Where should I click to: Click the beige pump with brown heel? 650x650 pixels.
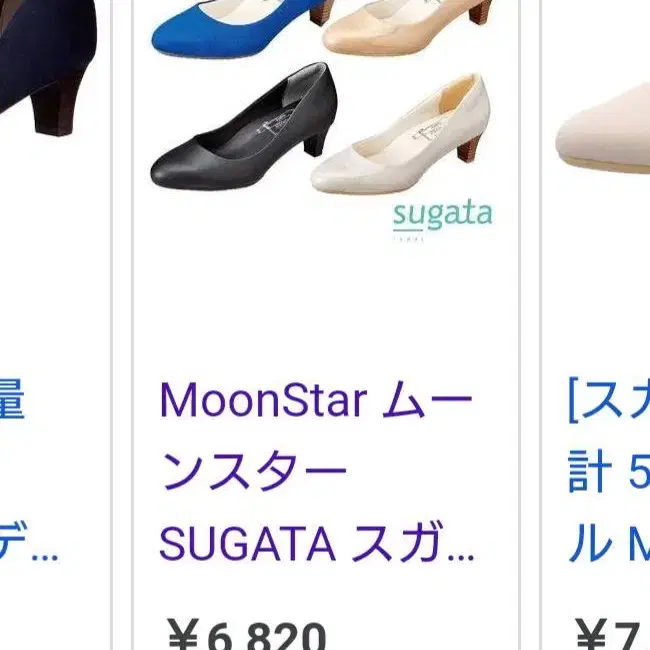(x=406, y=27)
